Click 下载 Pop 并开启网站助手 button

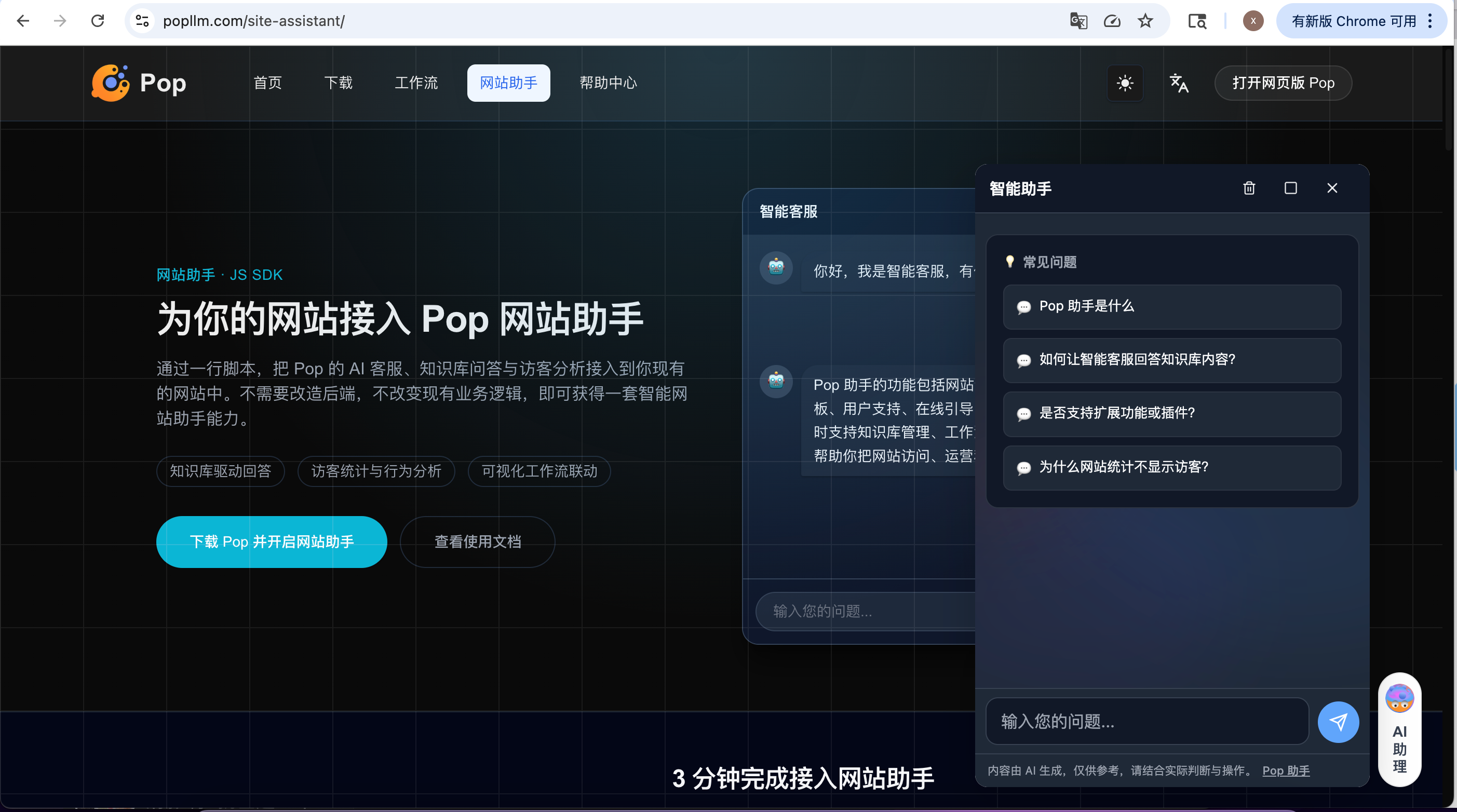[x=272, y=542]
